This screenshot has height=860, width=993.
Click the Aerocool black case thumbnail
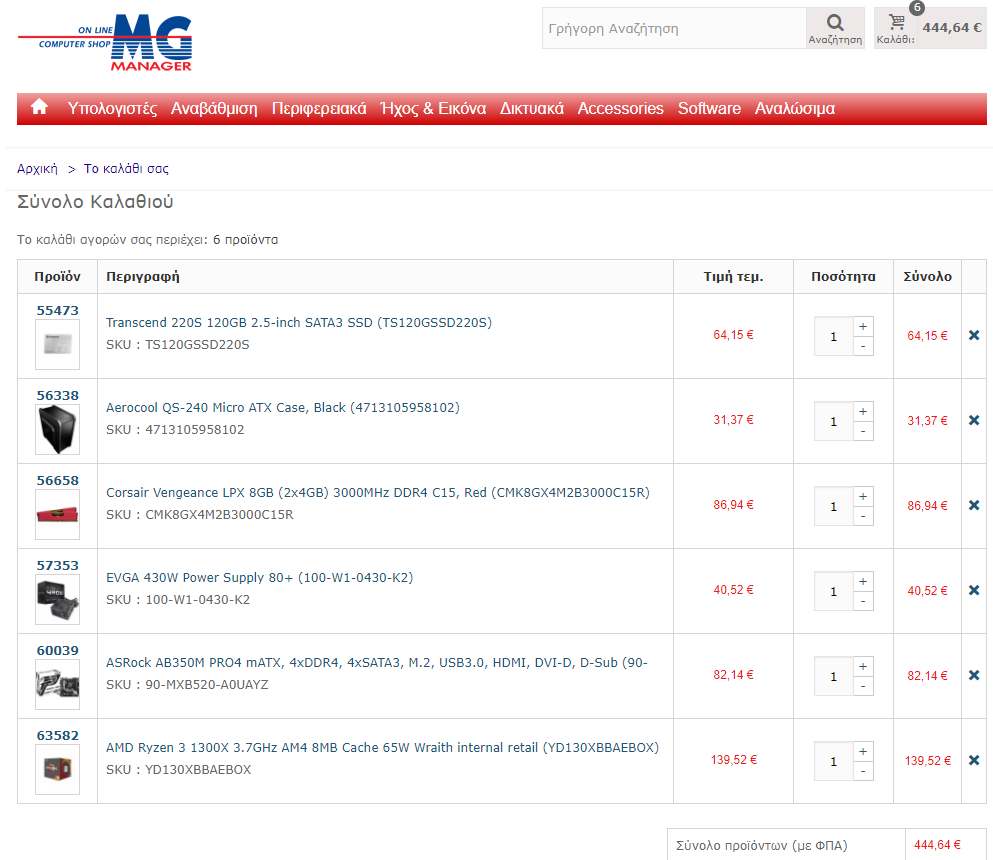pos(58,429)
